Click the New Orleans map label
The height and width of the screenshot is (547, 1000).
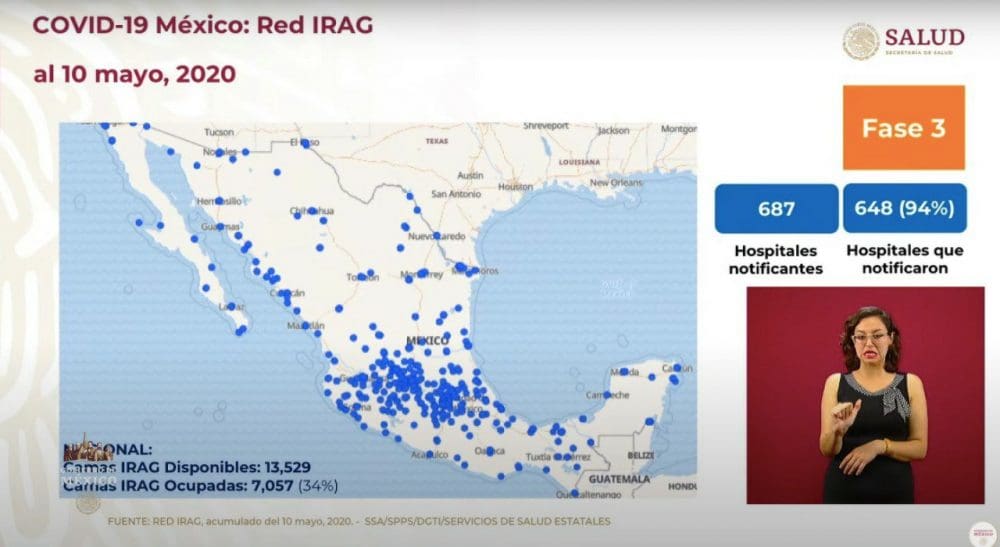pyautogui.click(x=616, y=182)
